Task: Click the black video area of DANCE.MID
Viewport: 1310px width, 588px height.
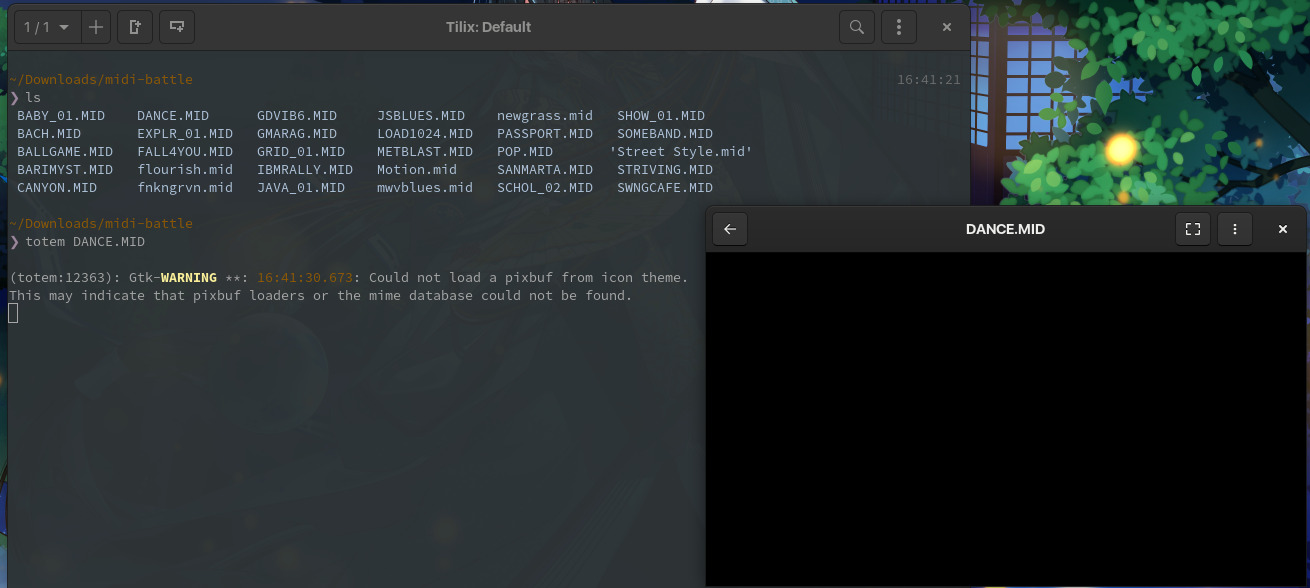Action: [x=1007, y=419]
